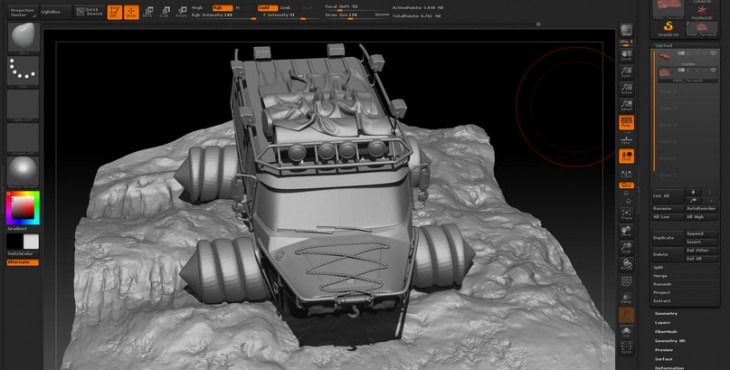Expand the Geometry palette section
730x370 pixels.
point(666,314)
